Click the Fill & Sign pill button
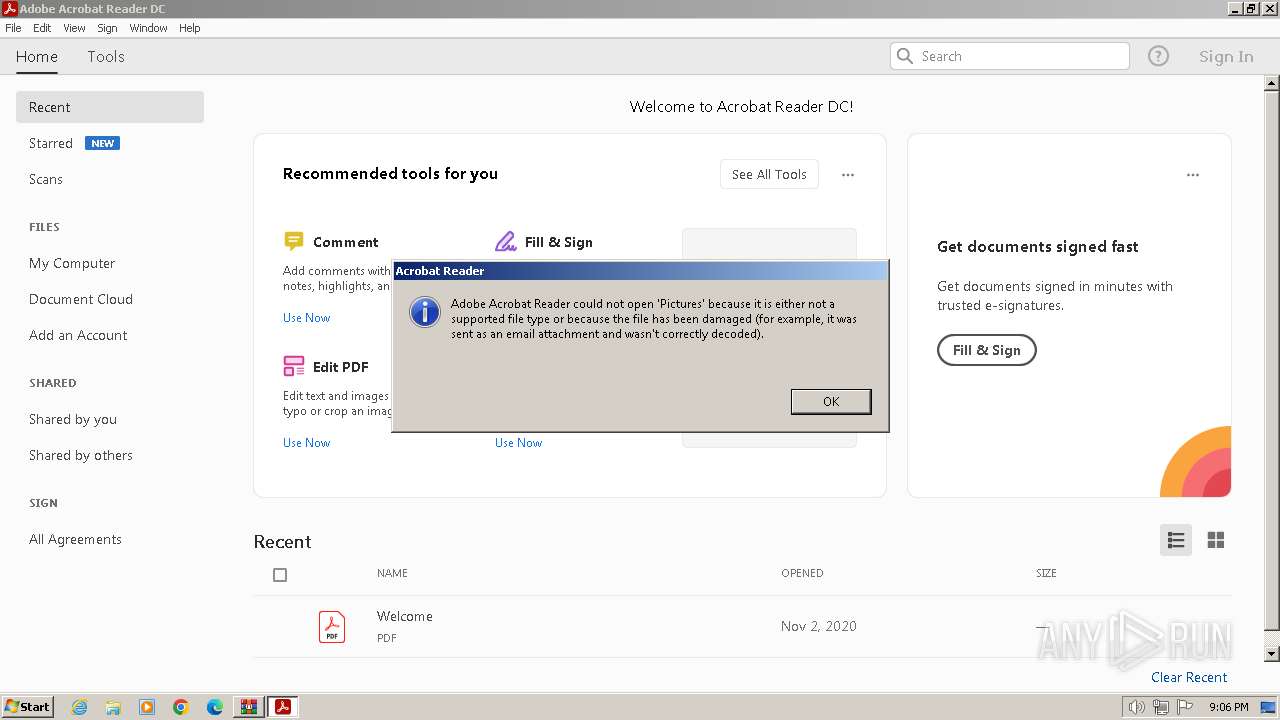Viewport: 1280px width, 720px height. (x=986, y=350)
